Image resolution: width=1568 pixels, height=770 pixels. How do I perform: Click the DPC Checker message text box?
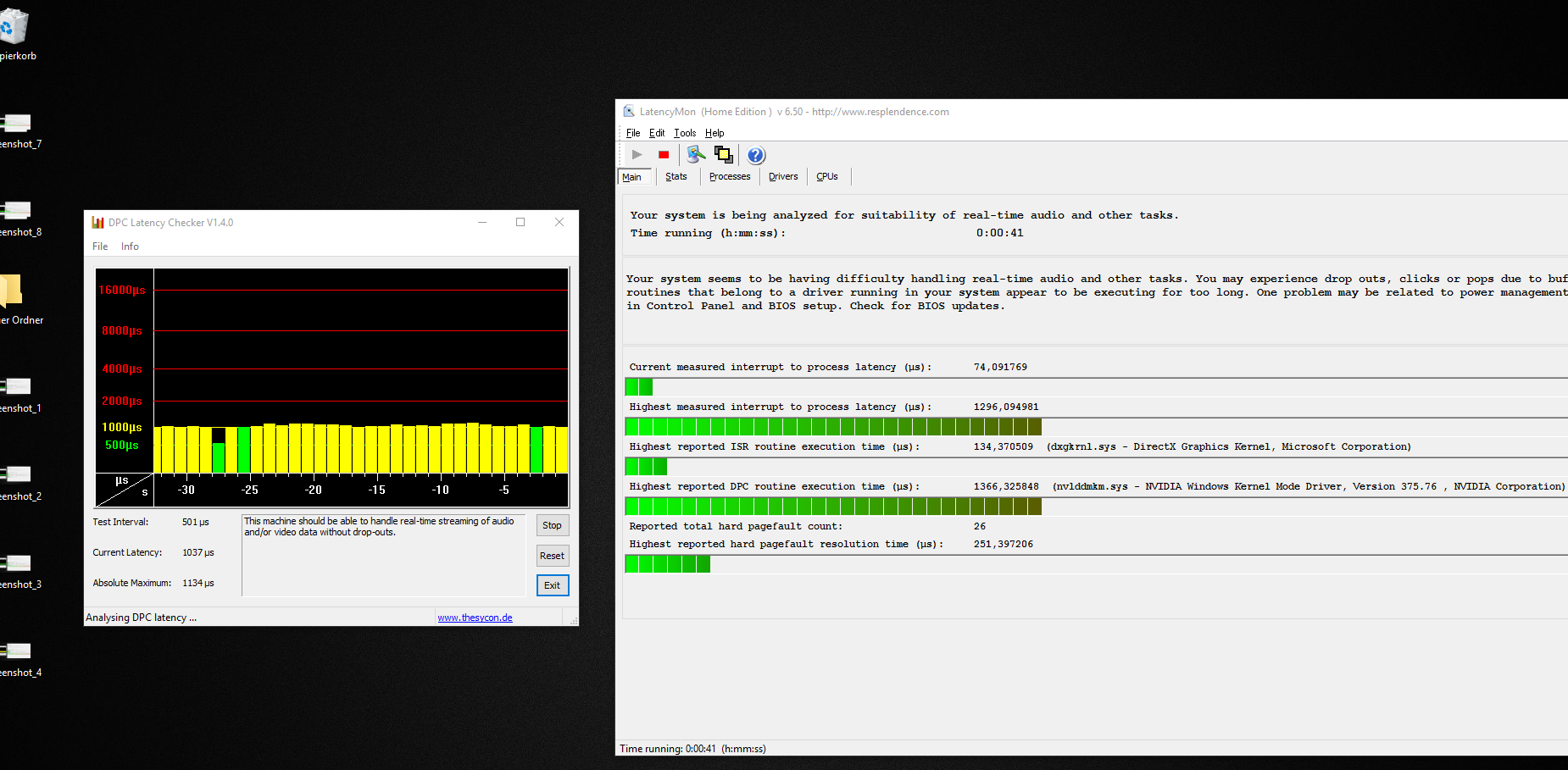tap(383, 555)
